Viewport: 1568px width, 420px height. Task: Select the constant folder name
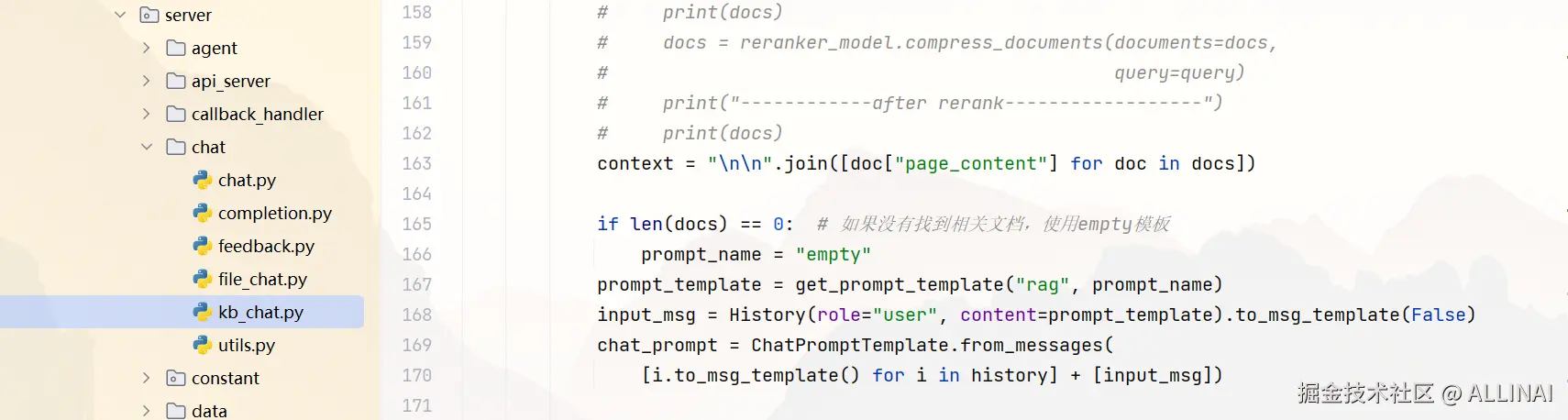[x=226, y=378]
